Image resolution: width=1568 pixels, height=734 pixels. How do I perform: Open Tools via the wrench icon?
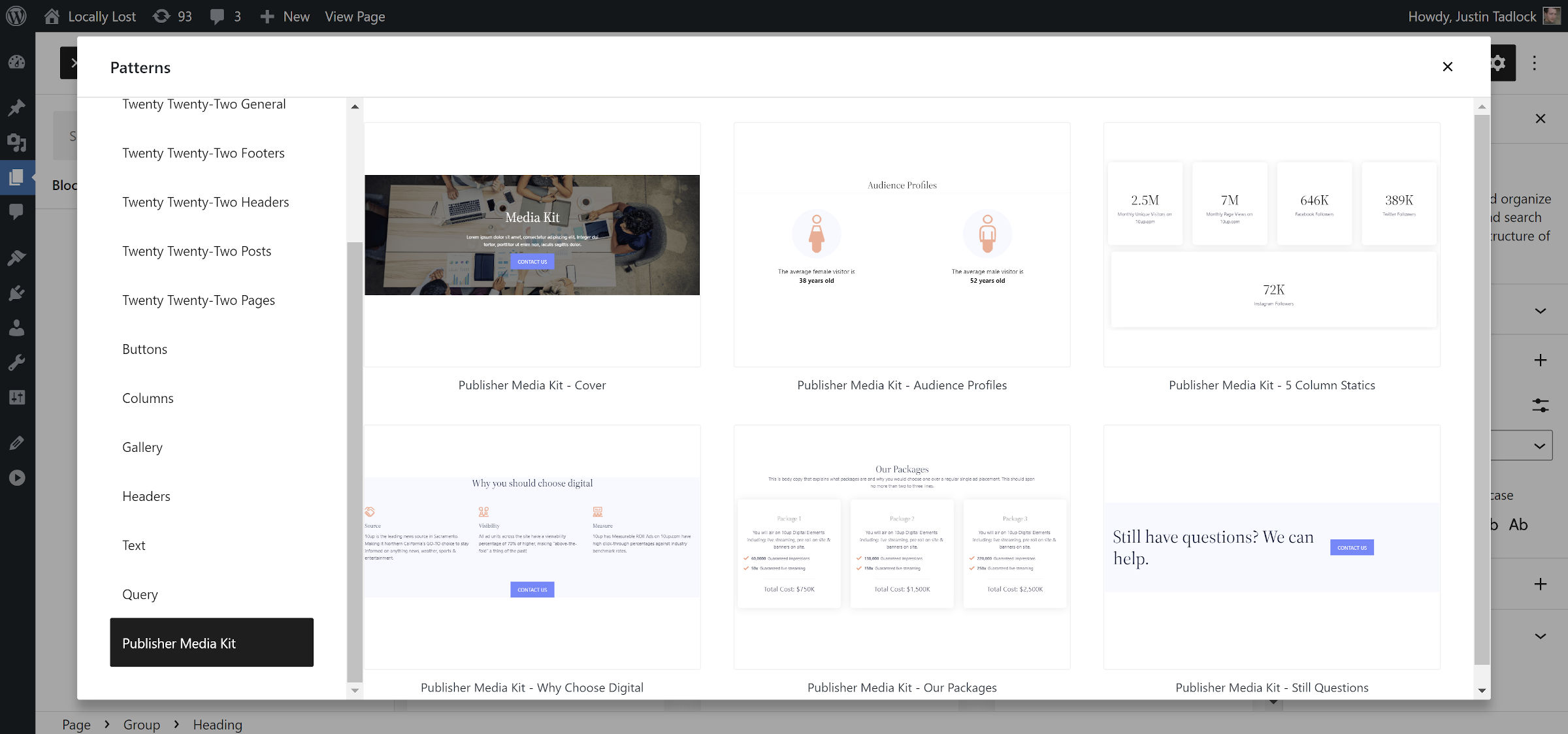pyautogui.click(x=17, y=362)
